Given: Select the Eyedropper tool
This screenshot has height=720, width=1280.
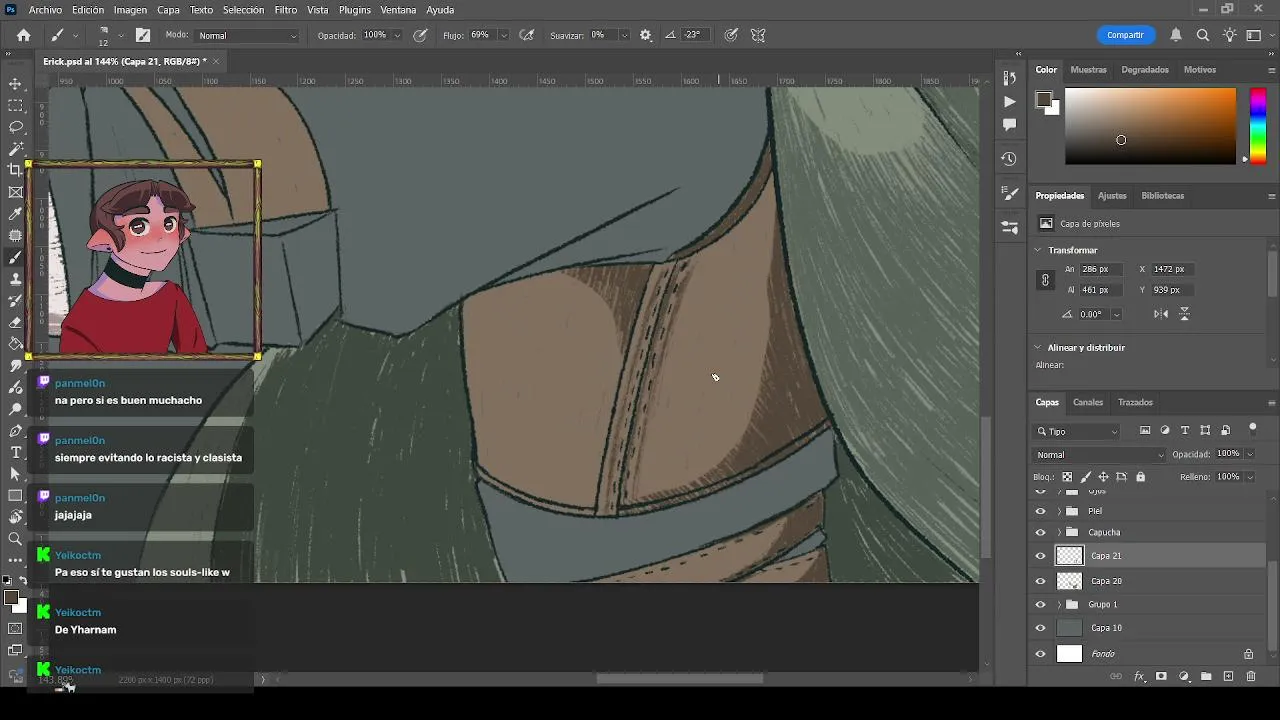Looking at the screenshot, I should coord(15,214).
